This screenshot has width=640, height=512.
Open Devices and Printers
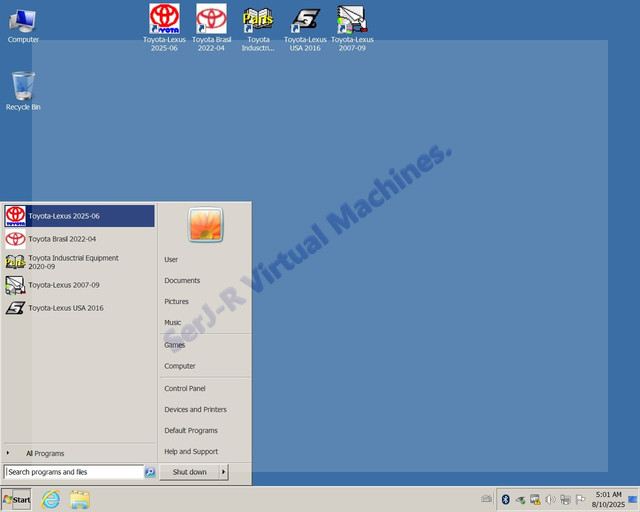pos(196,410)
